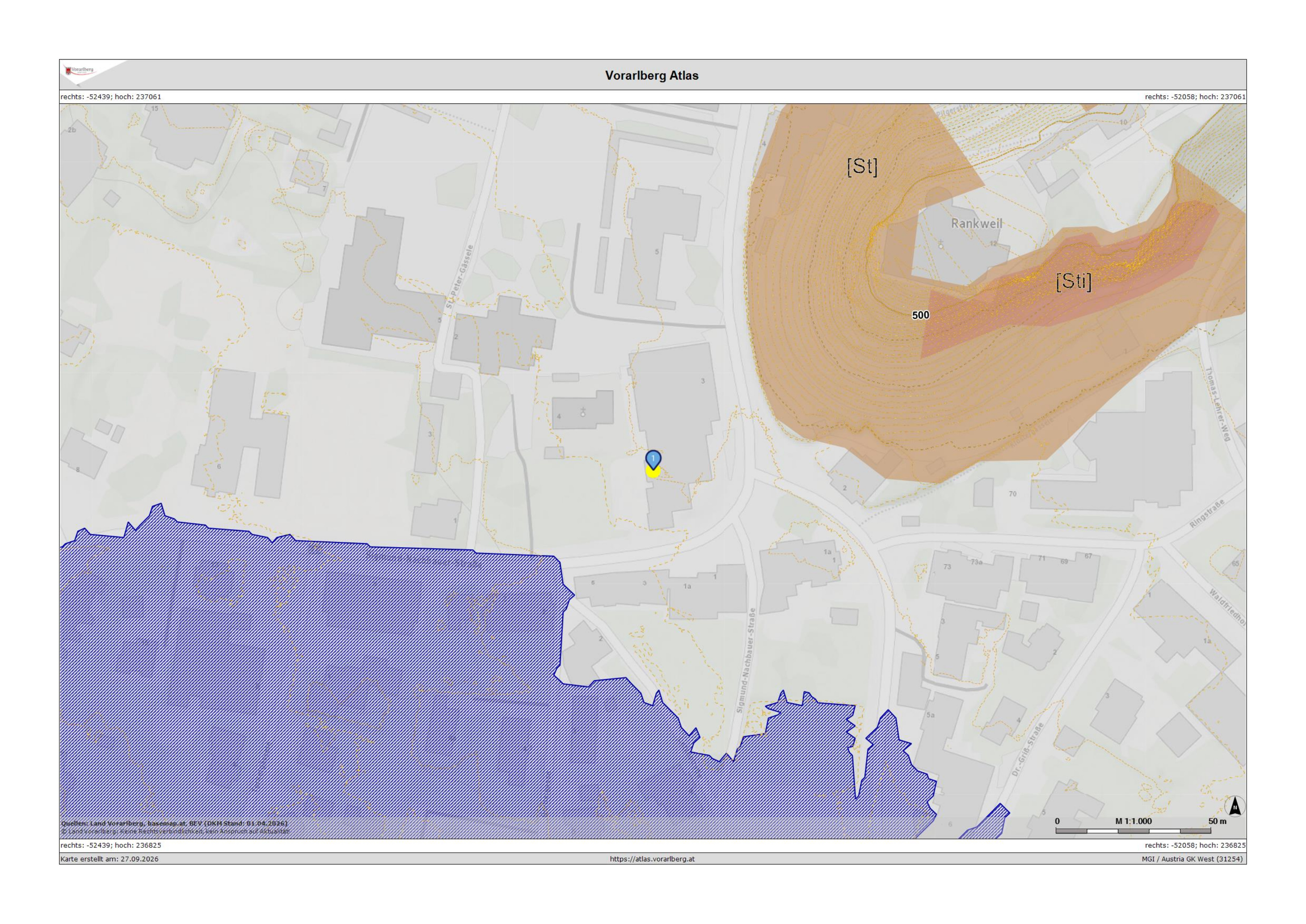Select bottom-right coordinates rechts: -52058; hoch: 236825
The width and height of the screenshot is (1306, 924).
click(x=1195, y=846)
